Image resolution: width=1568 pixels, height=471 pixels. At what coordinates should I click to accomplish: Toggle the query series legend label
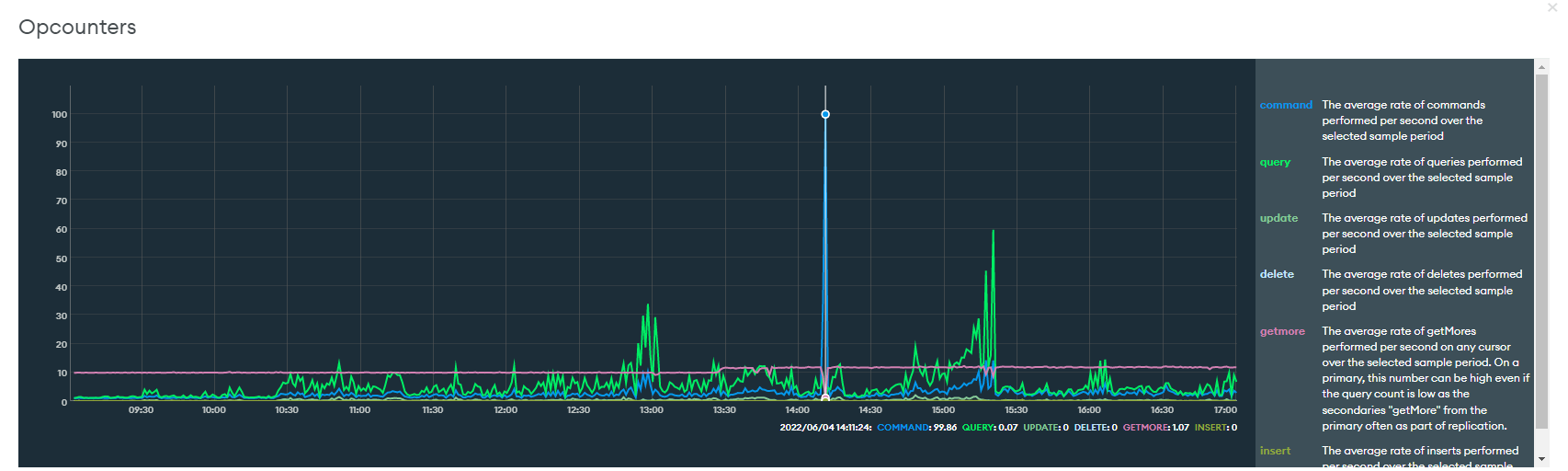(1275, 162)
